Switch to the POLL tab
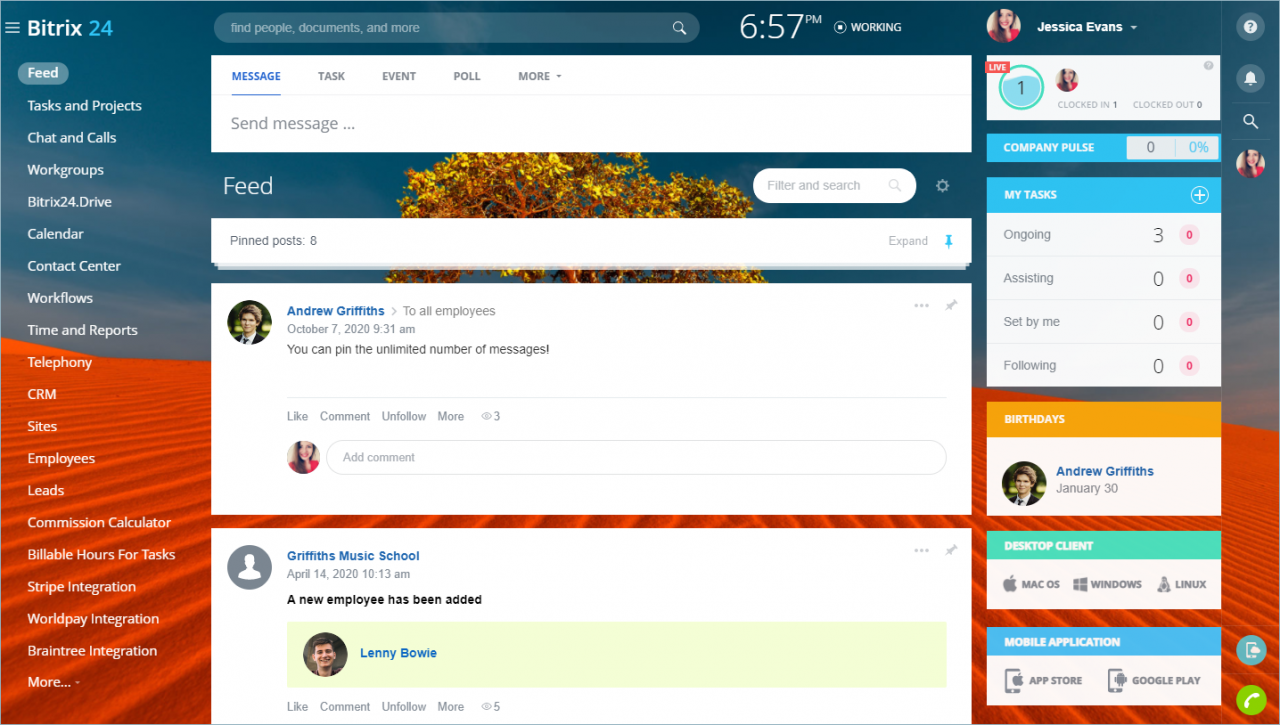 pos(467,76)
